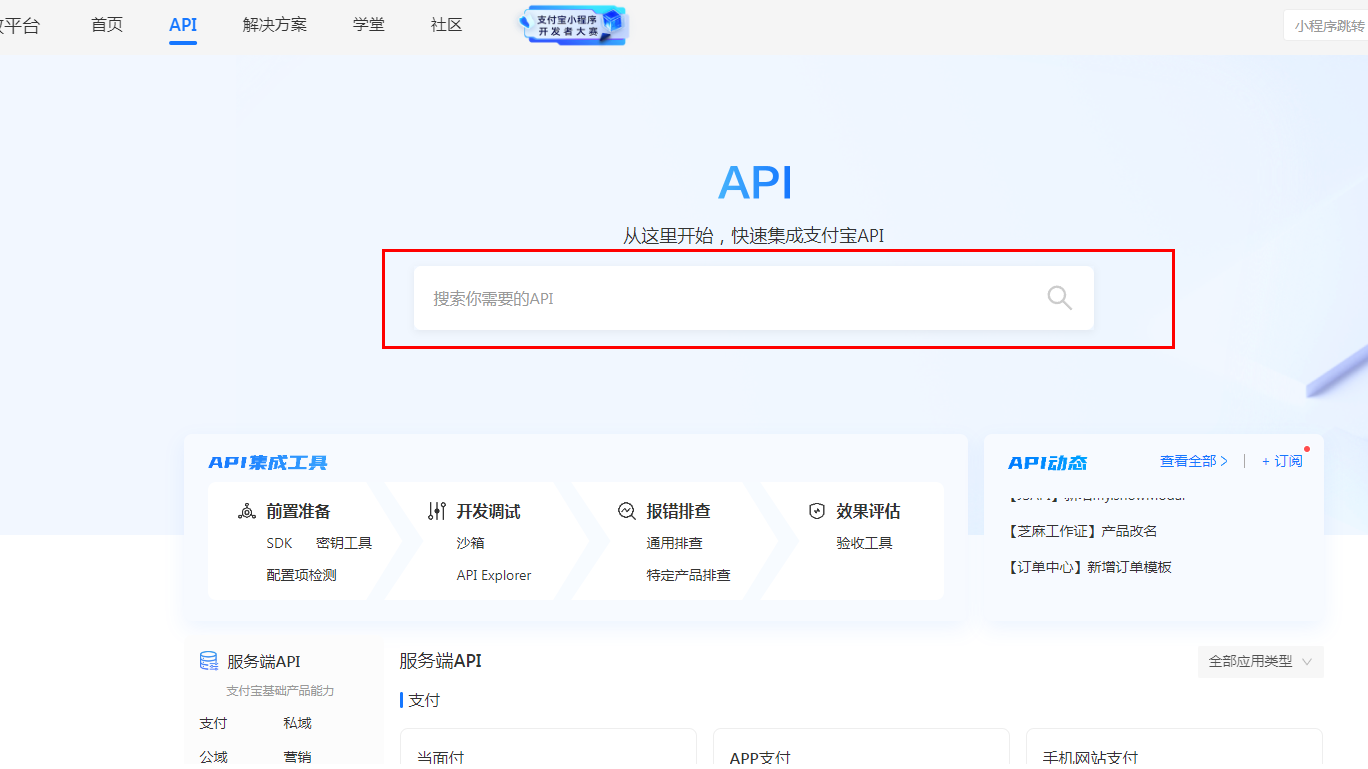Click the 报错排查 icon
Image resolution: width=1368 pixels, height=769 pixels.
[x=627, y=511]
